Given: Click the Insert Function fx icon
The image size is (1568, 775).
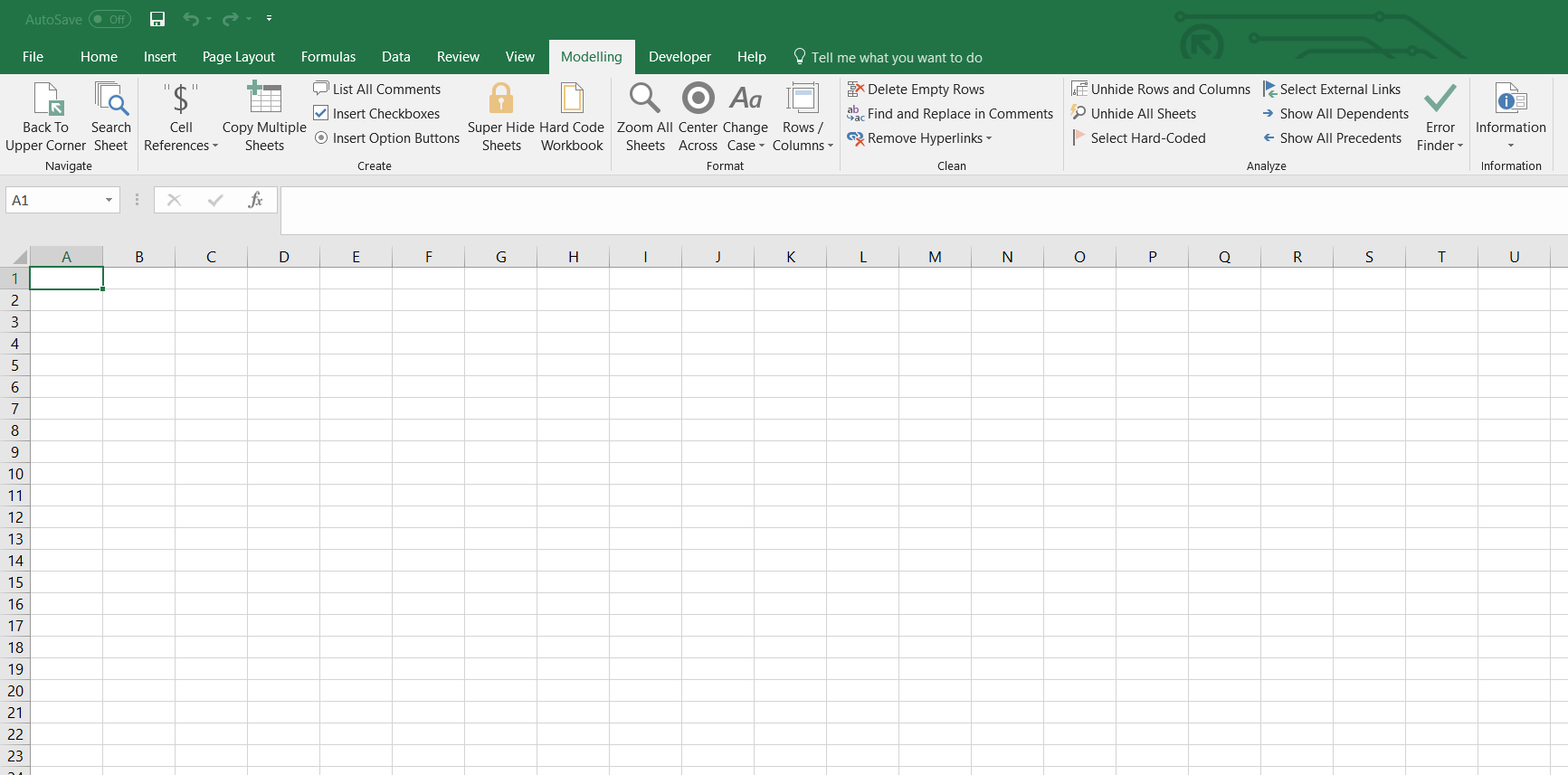Looking at the screenshot, I should click(x=255, y=200).
